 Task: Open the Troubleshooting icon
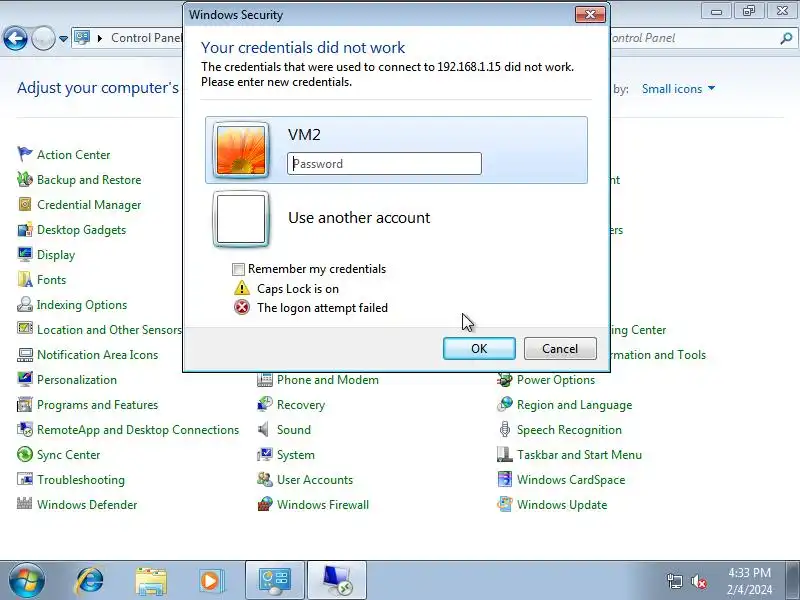[24, 479]
